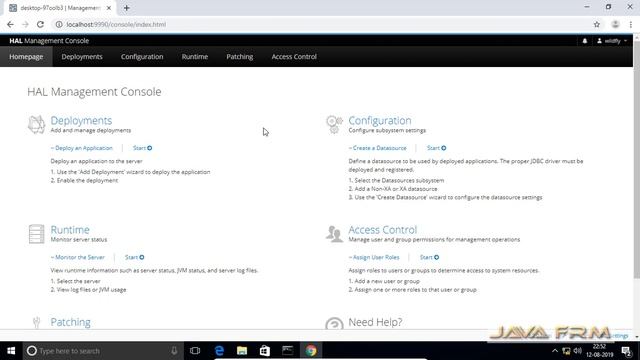Open the Patching heading link
Image resolution: width=640 pixels, height=360 pixels.
pyautogui.click(x=71, y=322)
